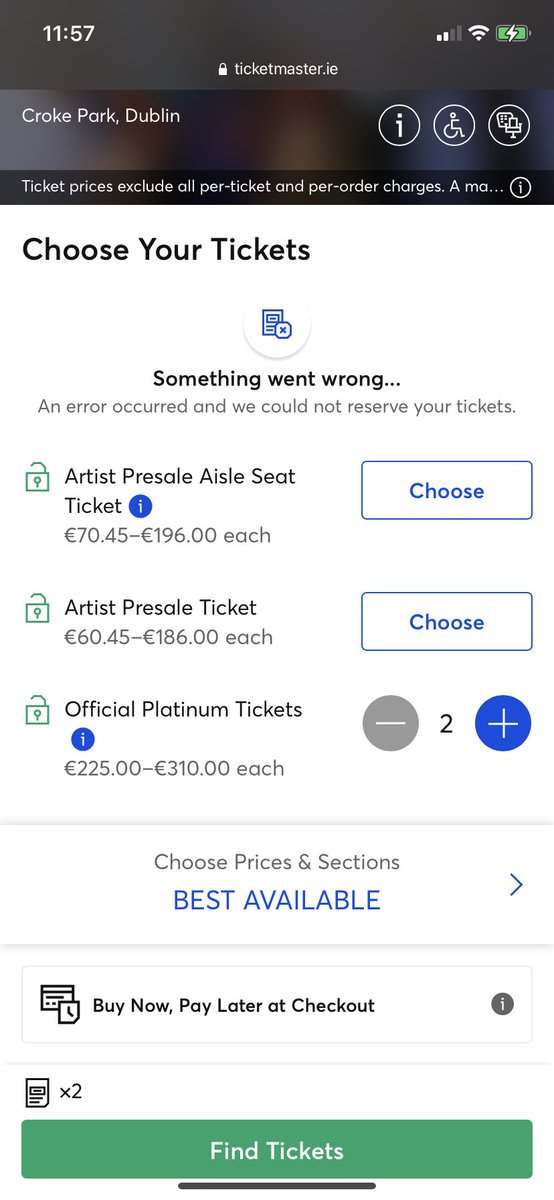Choose the Artist Presale Ticket option

click(x=446, y=621)
